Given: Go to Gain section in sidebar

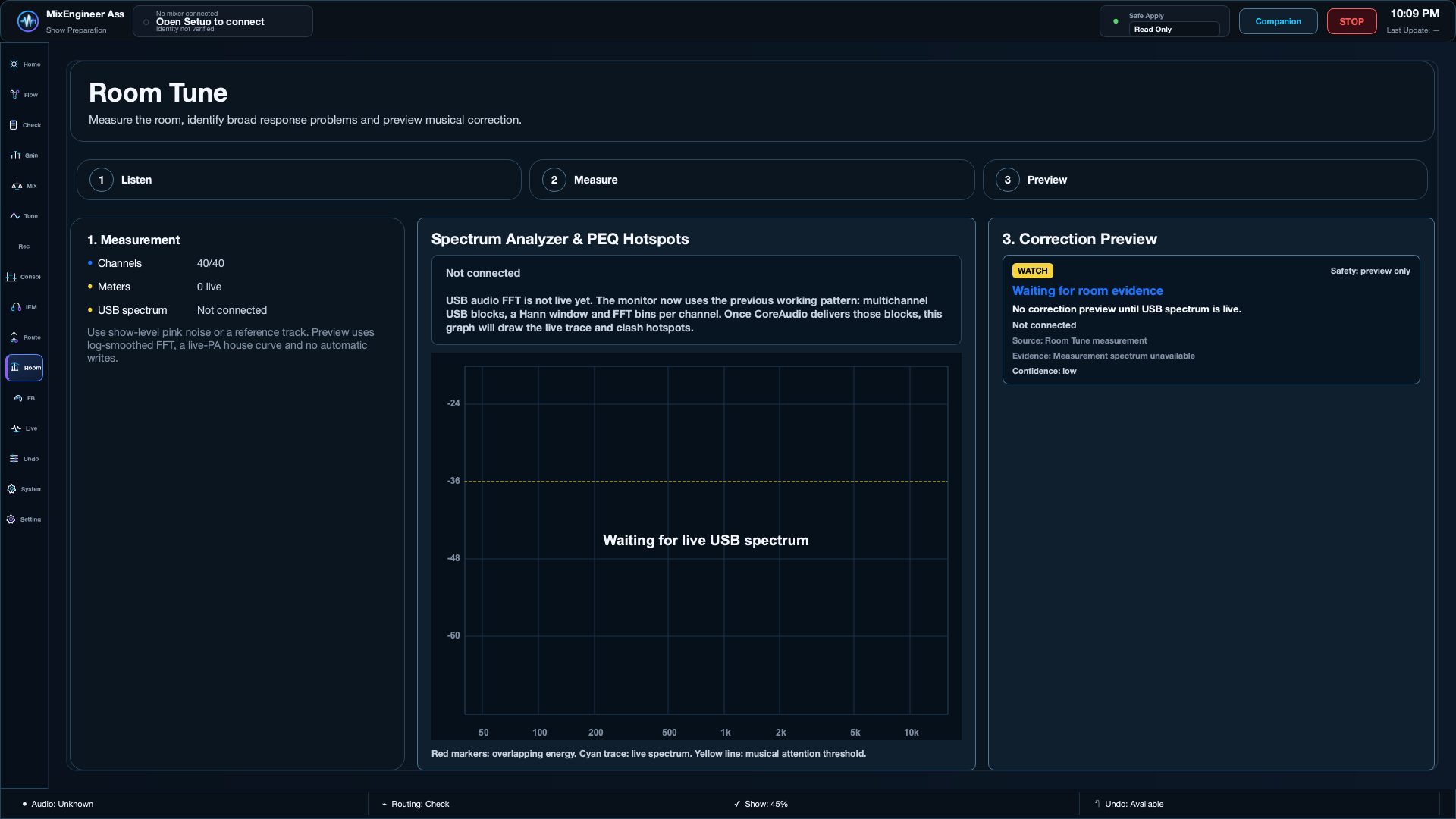Looking at the screenshot, I should (24, 155).
